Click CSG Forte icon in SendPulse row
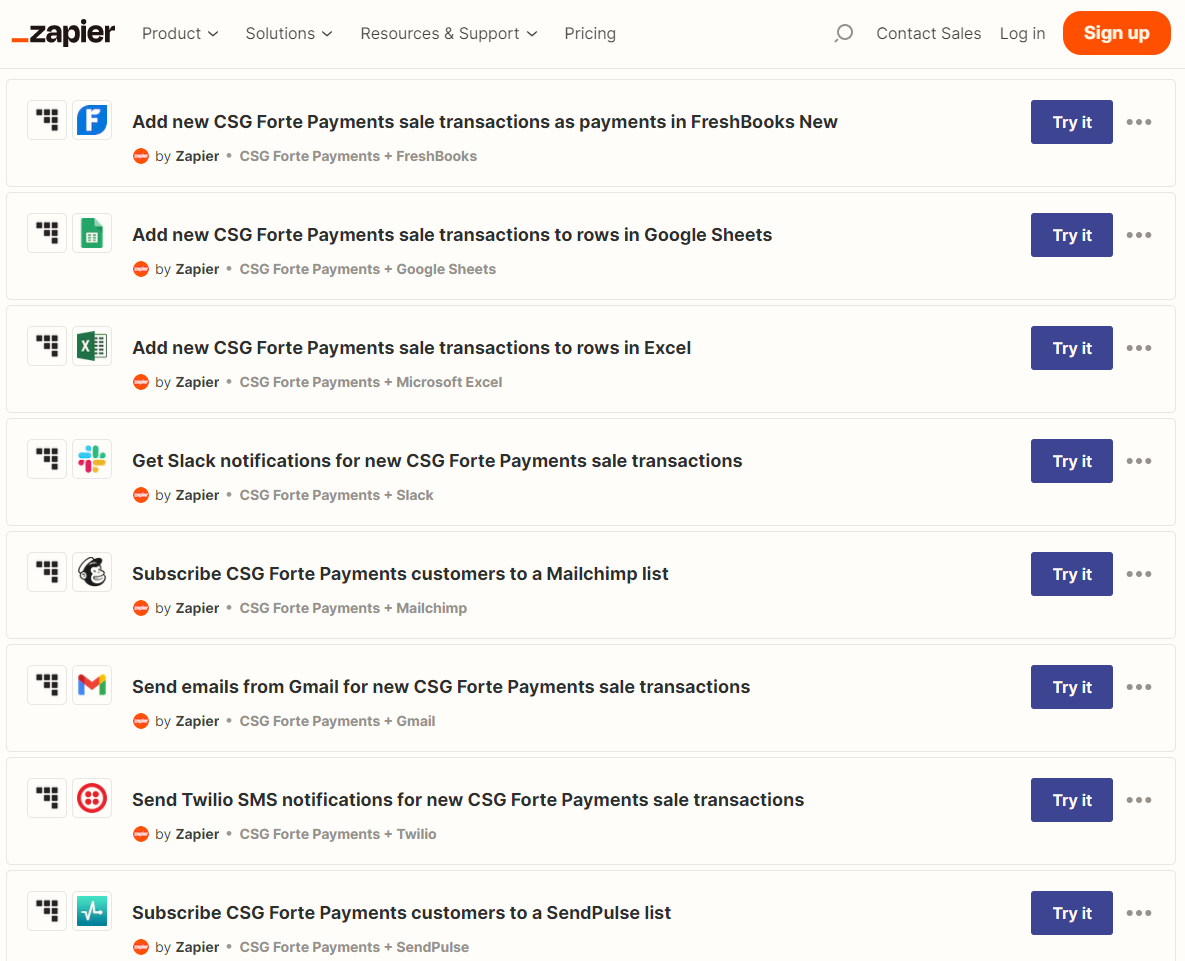The height and width of the screenshot is (961, 1185). pos(47,910)
